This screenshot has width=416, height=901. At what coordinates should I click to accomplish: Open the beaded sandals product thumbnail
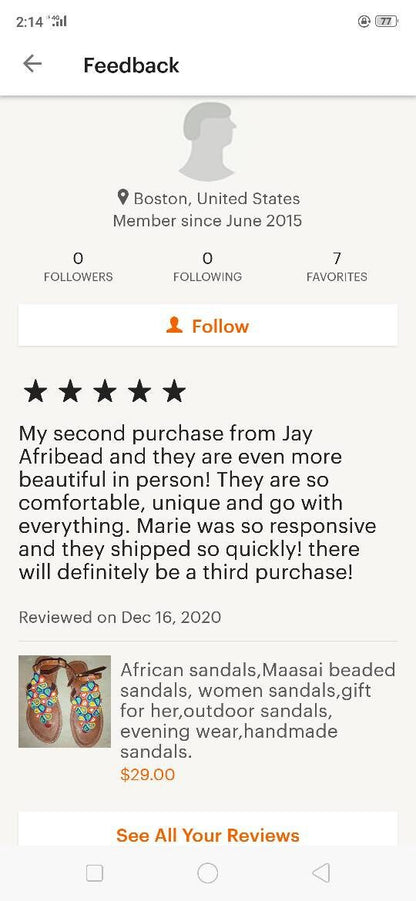64,701
